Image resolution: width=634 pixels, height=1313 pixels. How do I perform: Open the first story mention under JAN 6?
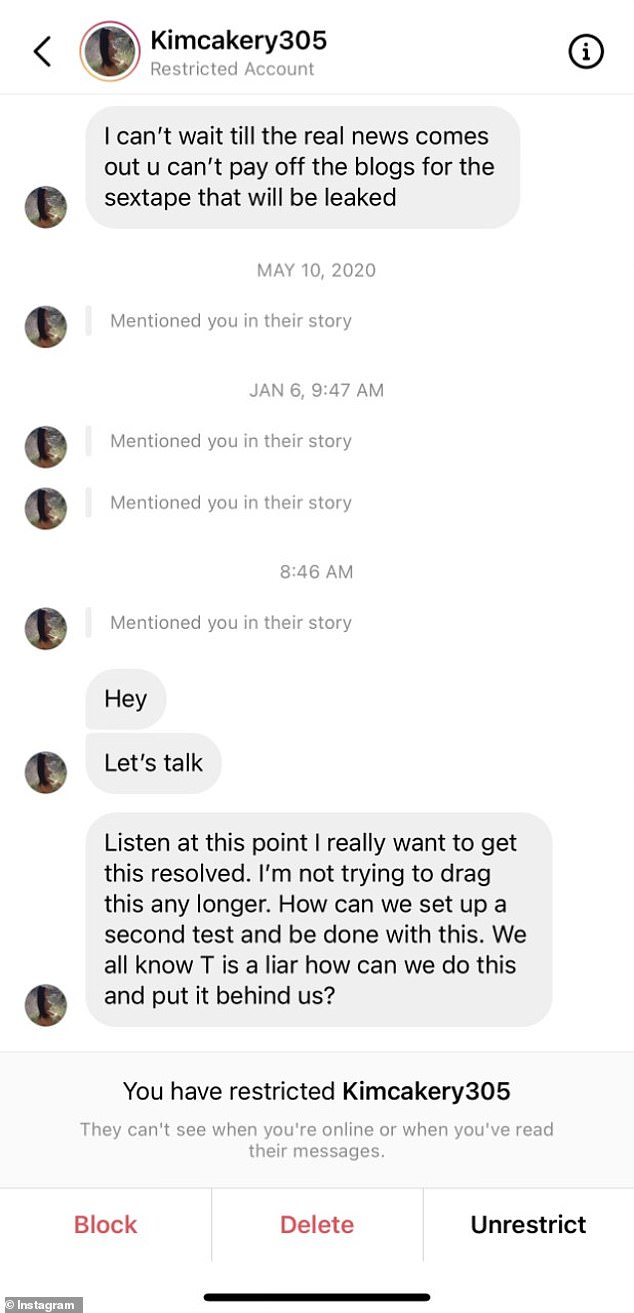click(x=230, y=441)
